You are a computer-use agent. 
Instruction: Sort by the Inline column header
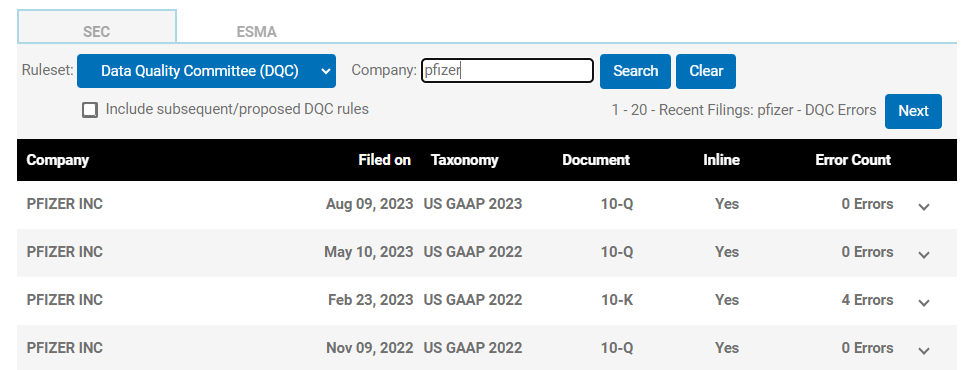[721, 160]
